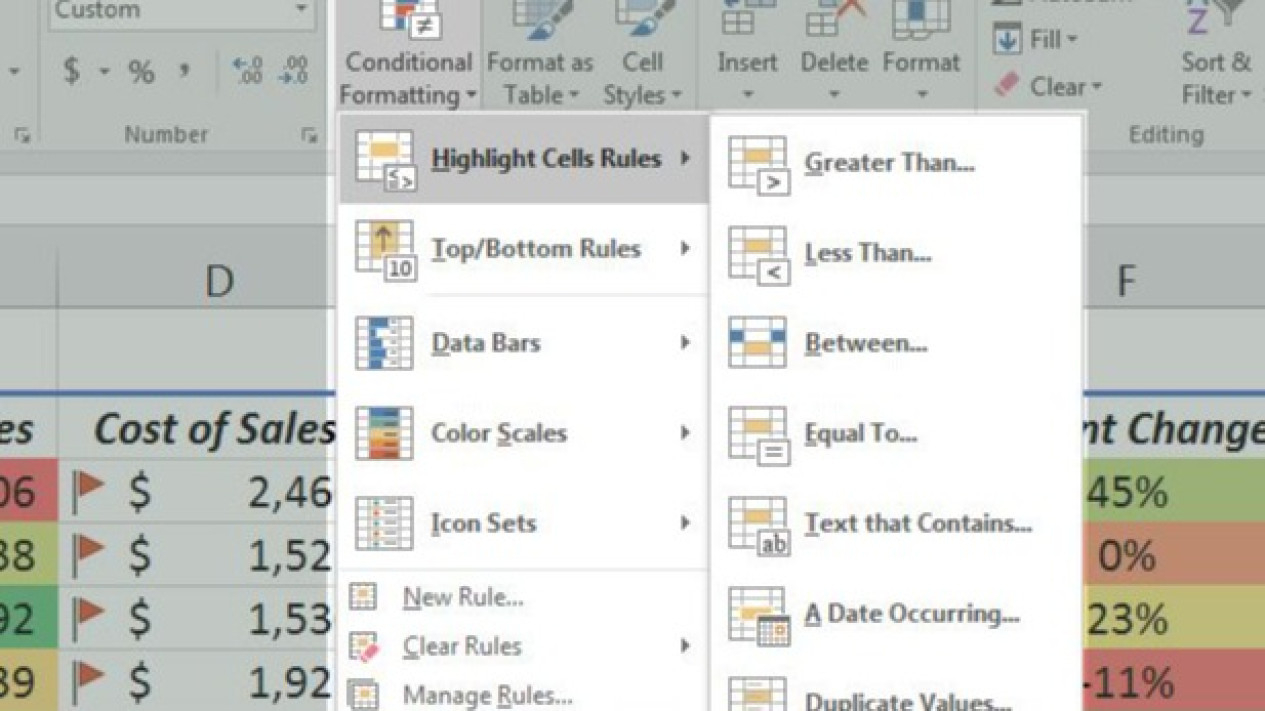Choose Between... rule
This screenshot has width=1265, height=711.
pyautogui.click(x=895, y=343)
